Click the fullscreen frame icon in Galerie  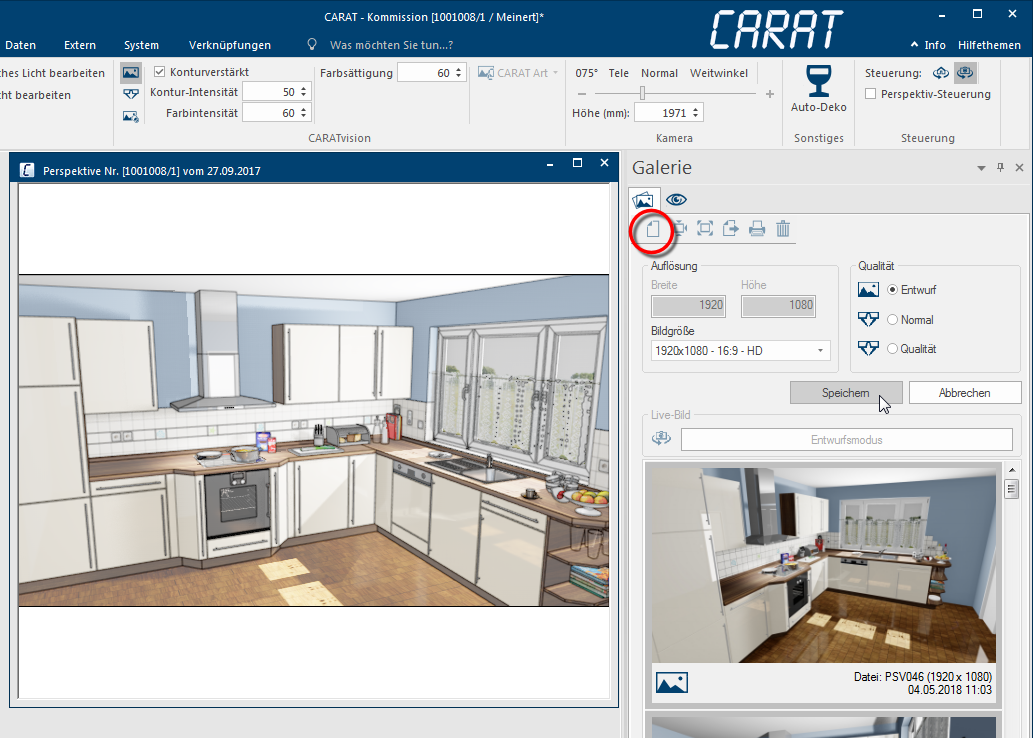pyautogui.click(x=705, y=229)
